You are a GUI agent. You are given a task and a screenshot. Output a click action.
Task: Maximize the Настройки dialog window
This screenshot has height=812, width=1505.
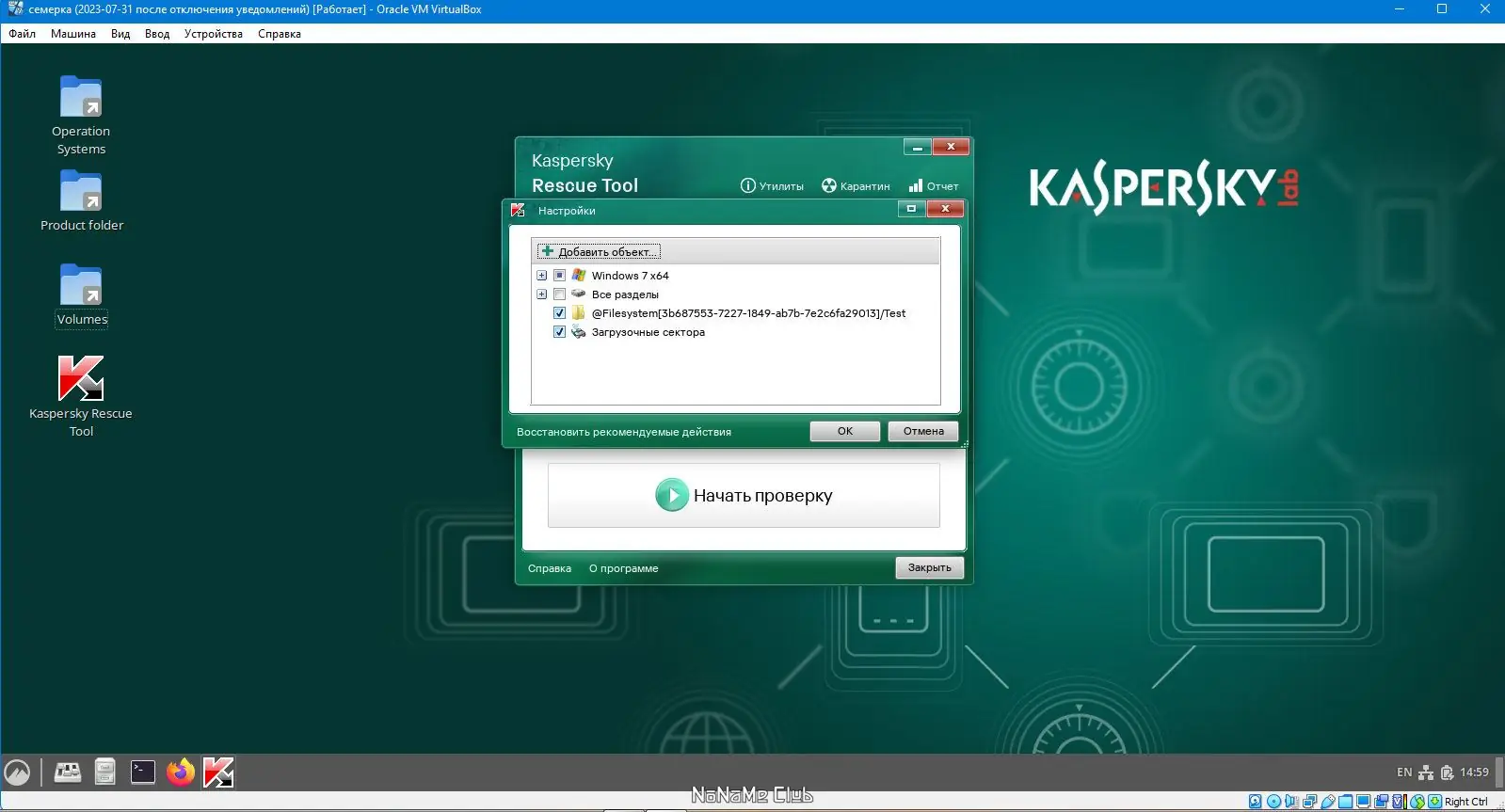911,209
